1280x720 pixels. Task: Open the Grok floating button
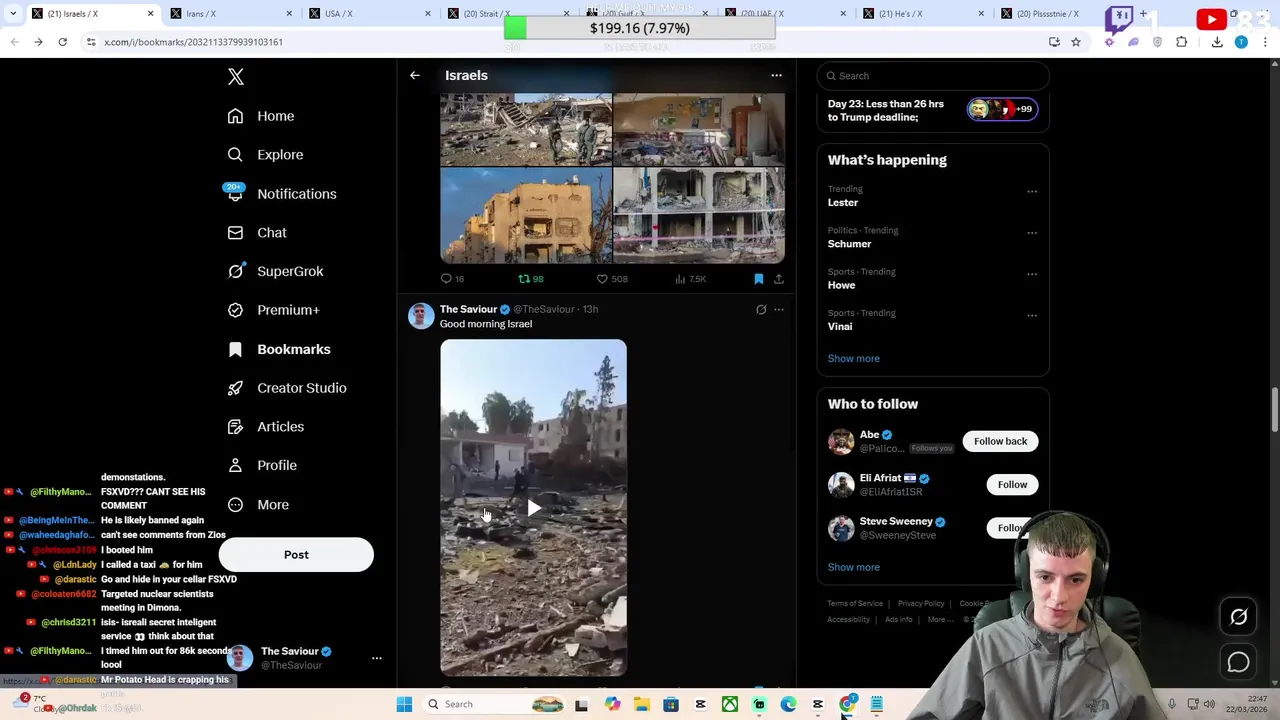click(1238, 617)
